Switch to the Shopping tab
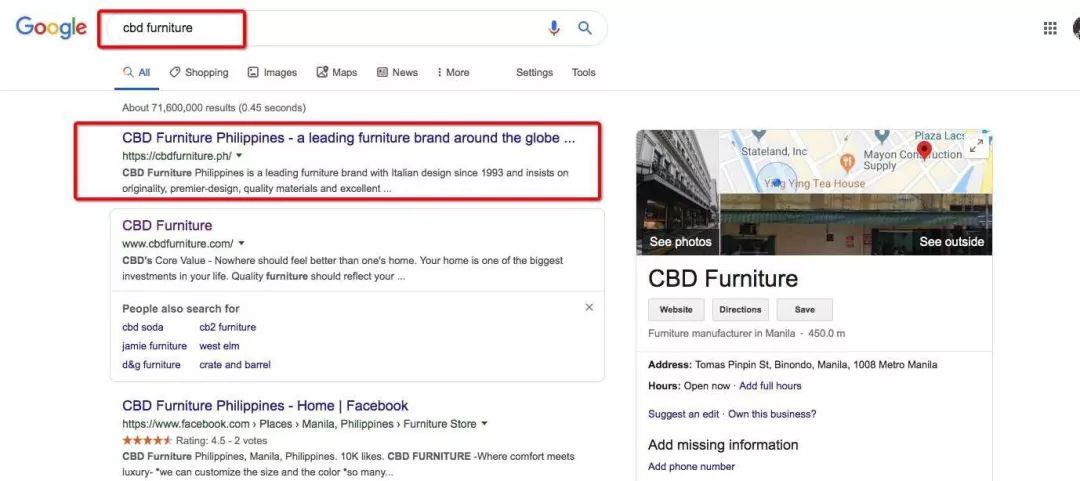1080x481 pixels. tap(199, 72)
